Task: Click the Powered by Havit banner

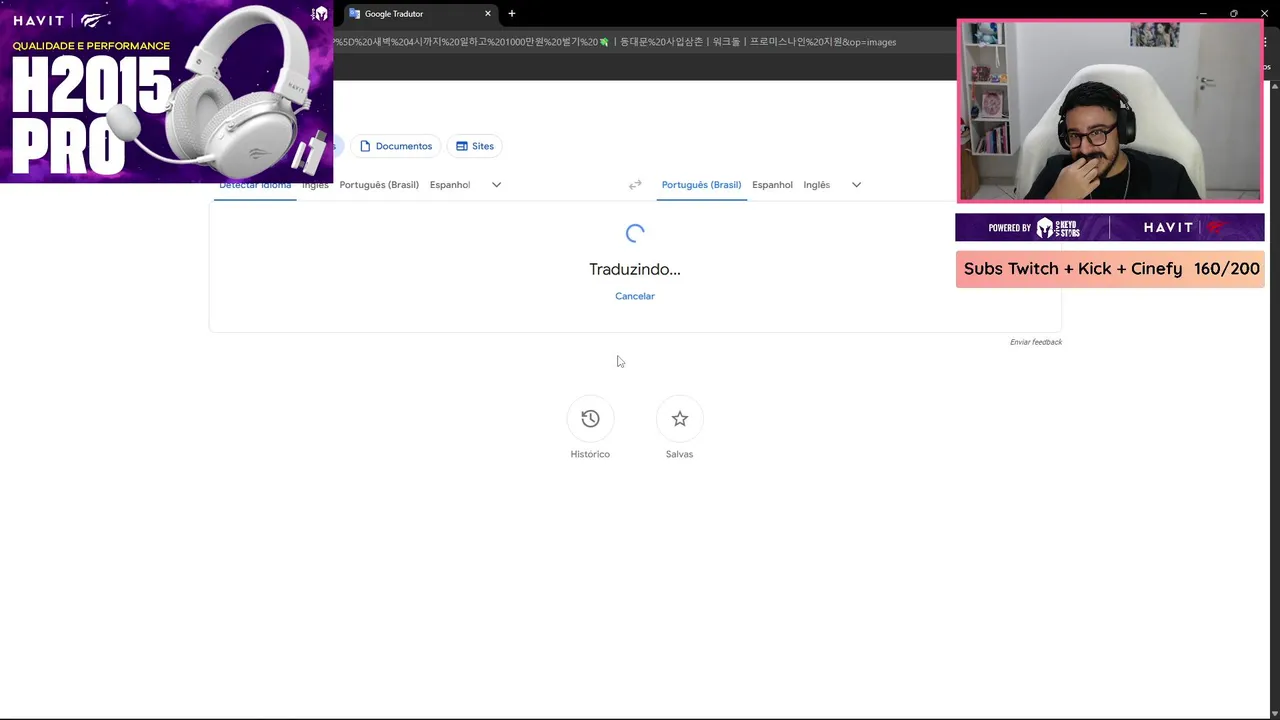Action: (1110, 228)
